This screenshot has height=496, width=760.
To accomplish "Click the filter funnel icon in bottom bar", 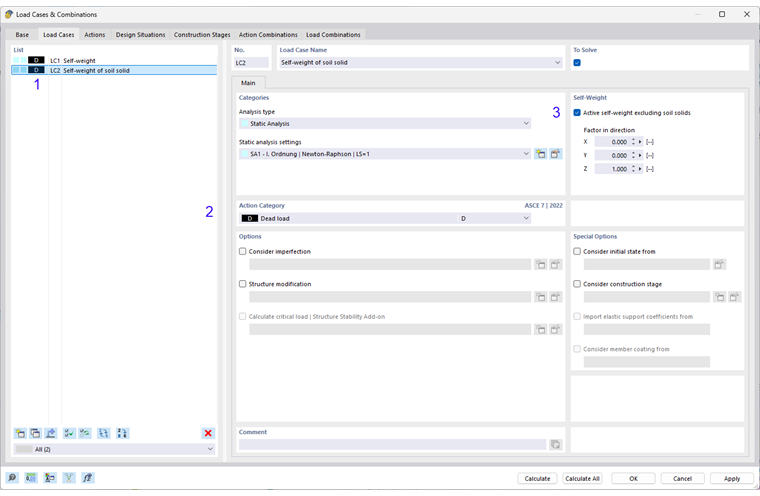I will pos(69,478).
